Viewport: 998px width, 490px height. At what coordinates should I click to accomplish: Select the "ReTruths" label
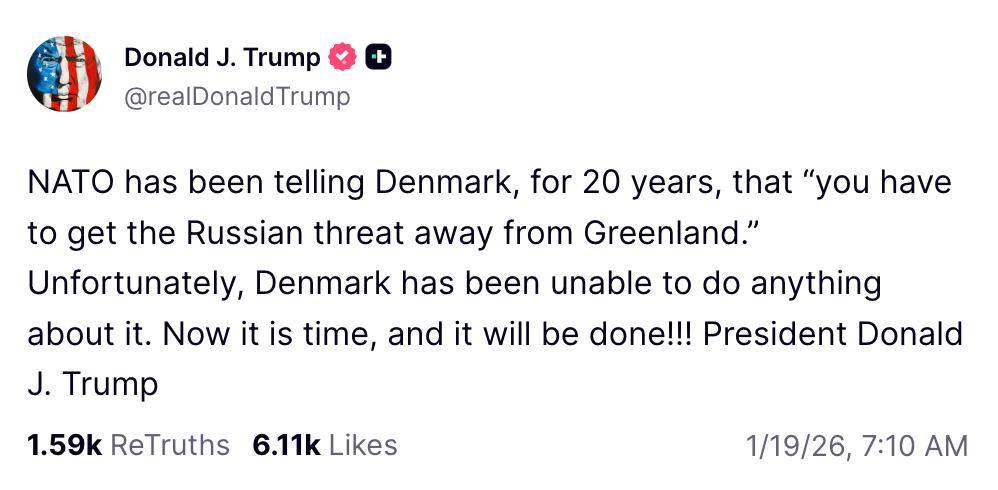point(169,445)
